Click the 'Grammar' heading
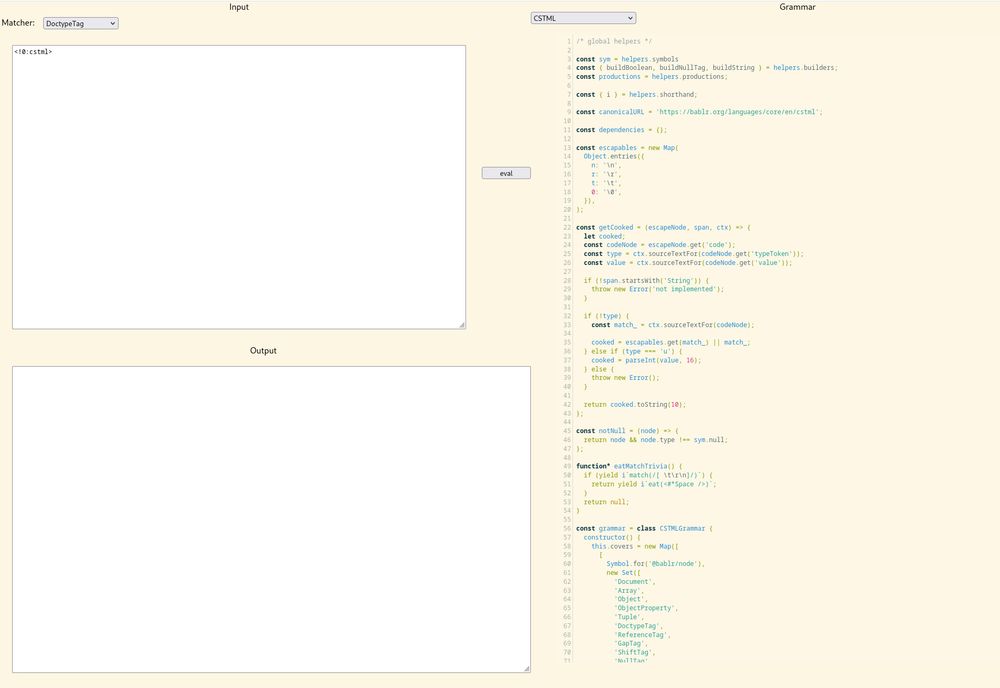Viewport: 1000px width, 688px height. (x=797, y=7)
